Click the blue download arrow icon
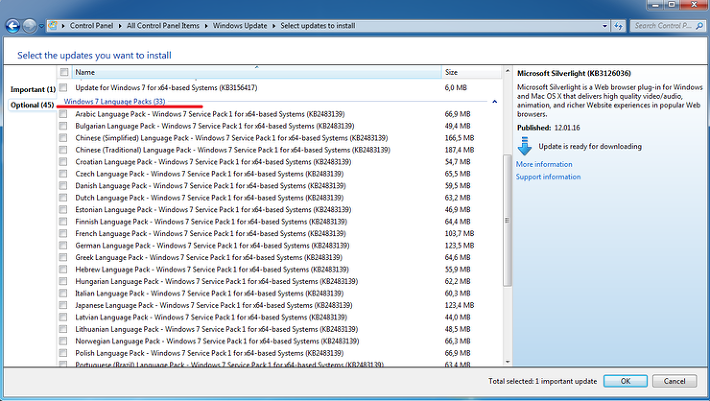710x401 pixels. [524, 147]
